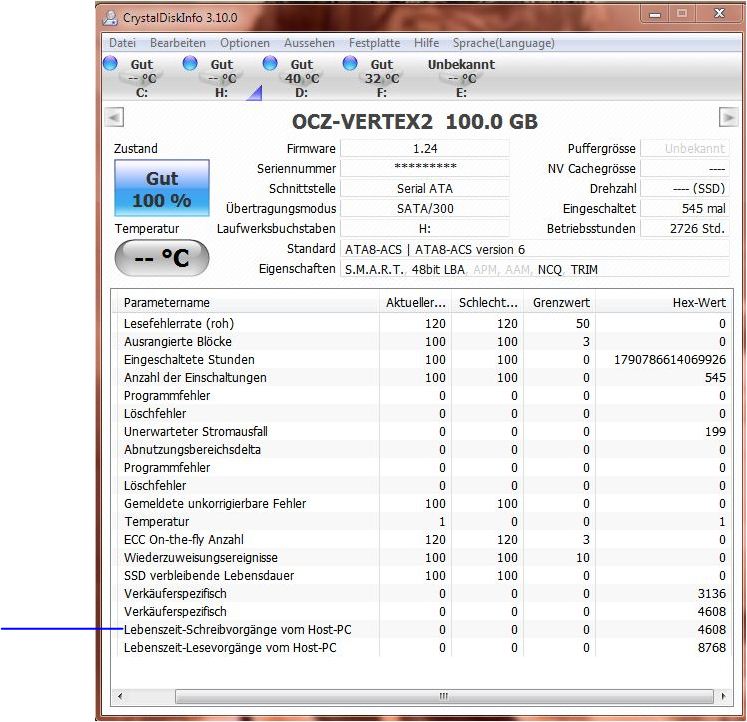Select the Anzahl der Einschaltungen row
The image size is (747, 722).
(422, 378)
